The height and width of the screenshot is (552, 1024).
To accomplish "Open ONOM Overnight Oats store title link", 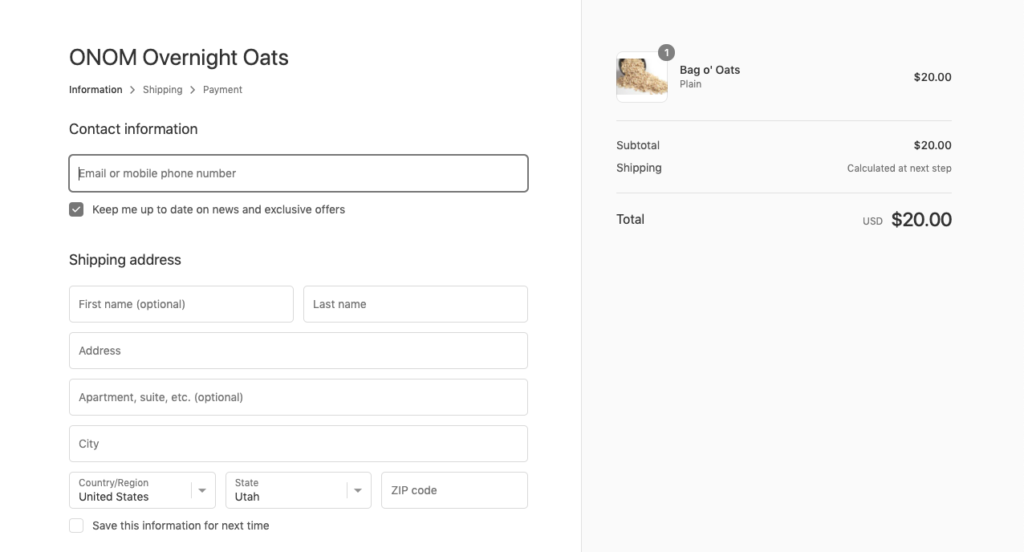I will click(x=179, y=57).
